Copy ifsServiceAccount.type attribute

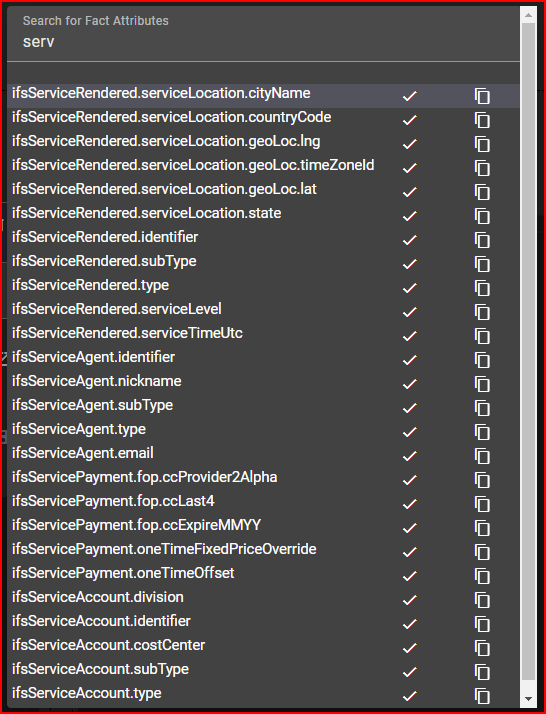[482, 696]
